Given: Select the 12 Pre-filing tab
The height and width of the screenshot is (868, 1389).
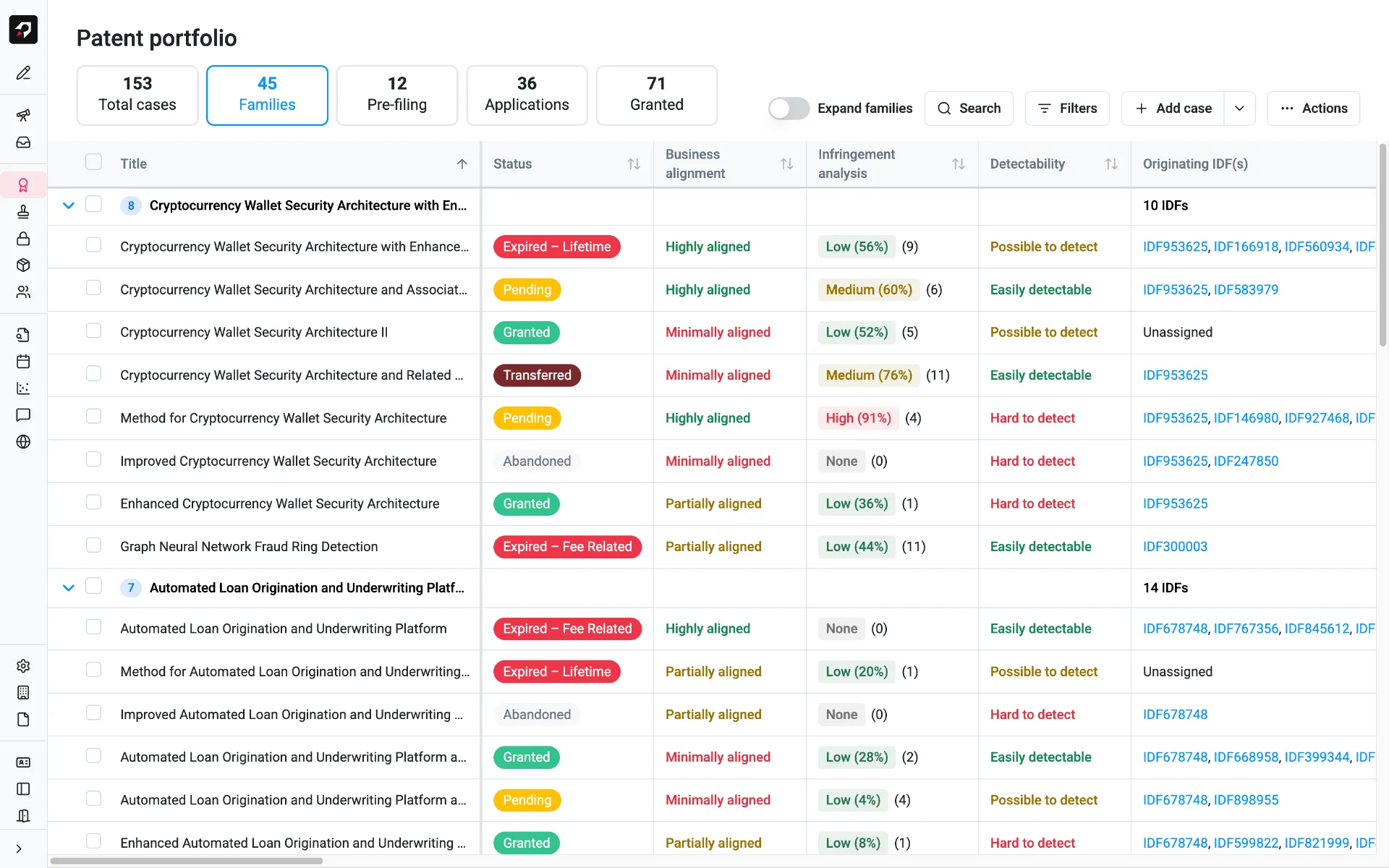Looking at the screenshot, I should point(397,95).
